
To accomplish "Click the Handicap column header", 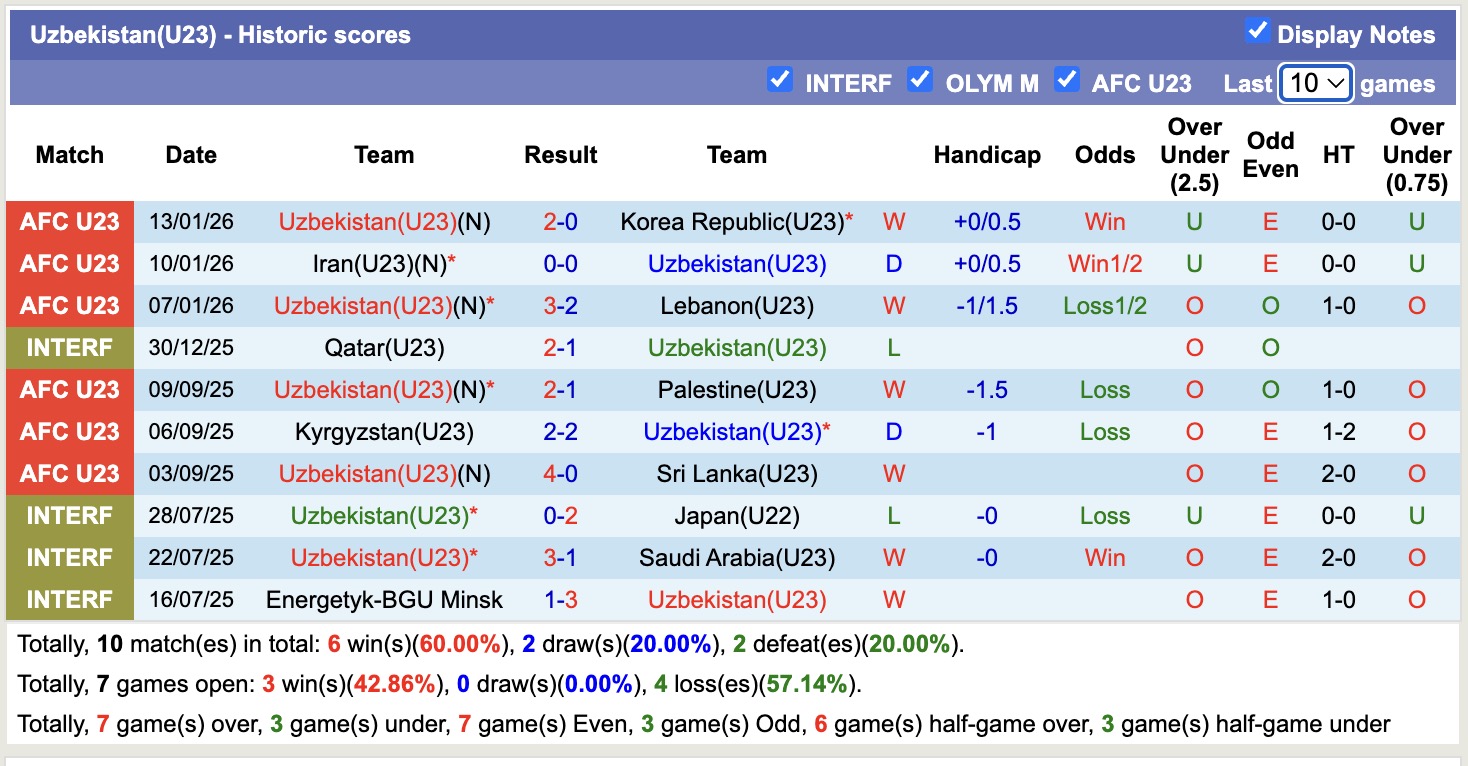I will 986,155.
